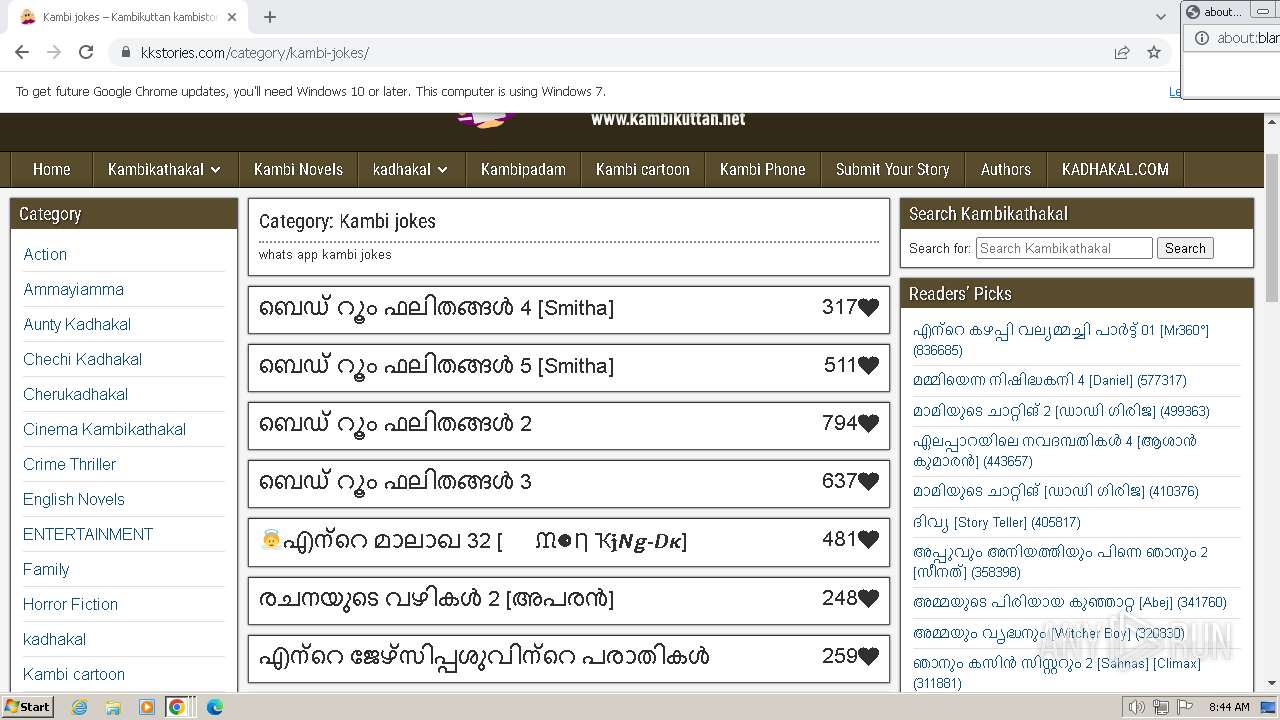This screenshot has width=1280, height=720.
Task: Click the address bar URL
Action: click(255, 53)
